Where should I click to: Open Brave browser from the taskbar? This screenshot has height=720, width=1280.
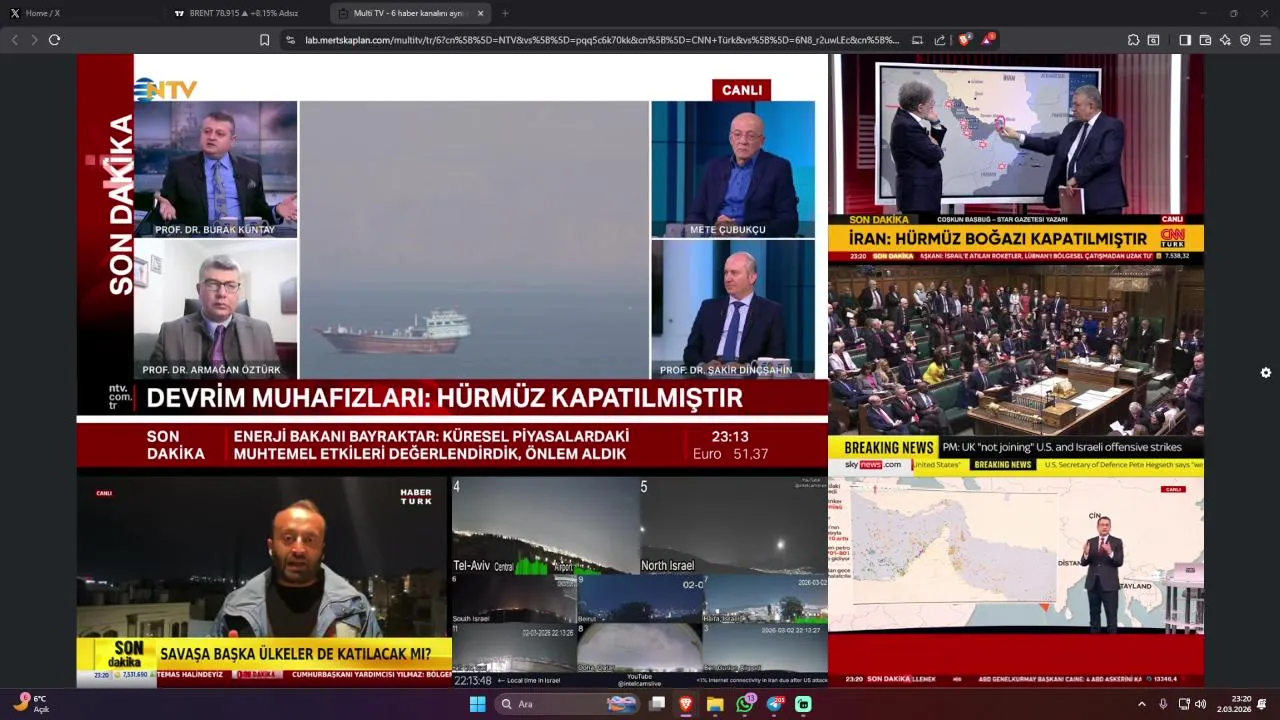pyautogui.click(x=686, y=704)
